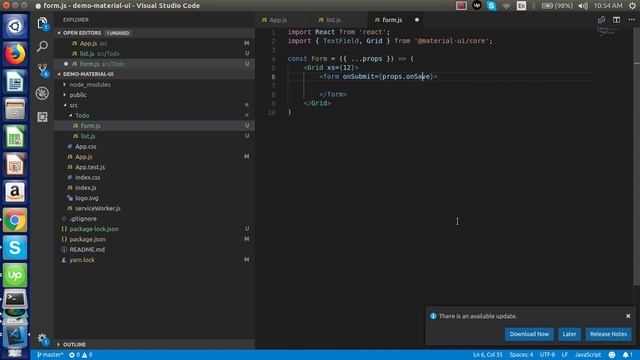Open Skype from the dock

point(15,248)
